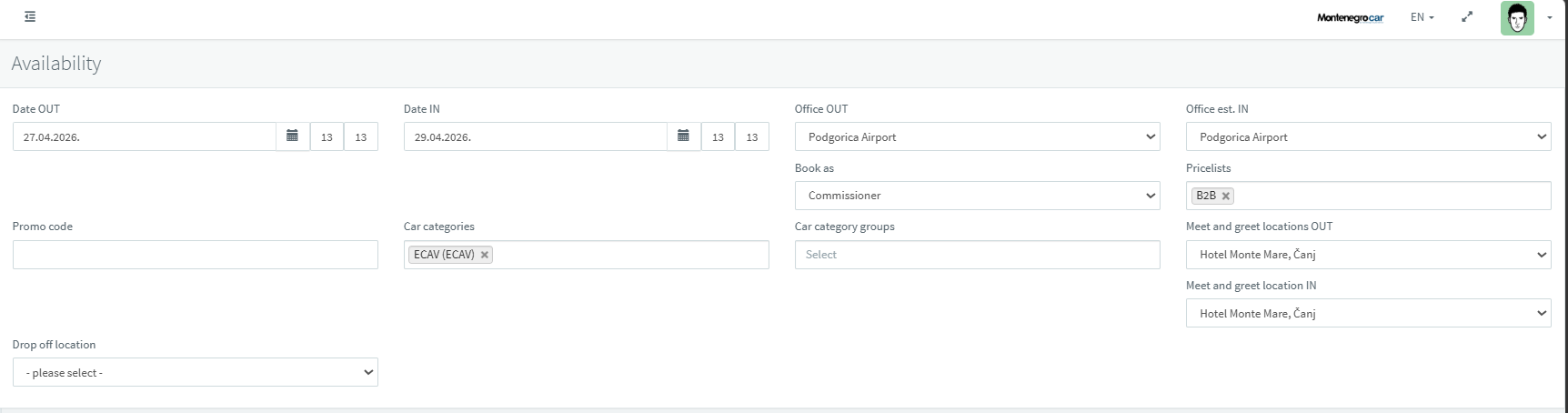Click the Date OUT text field

click(x=144, y=136)
